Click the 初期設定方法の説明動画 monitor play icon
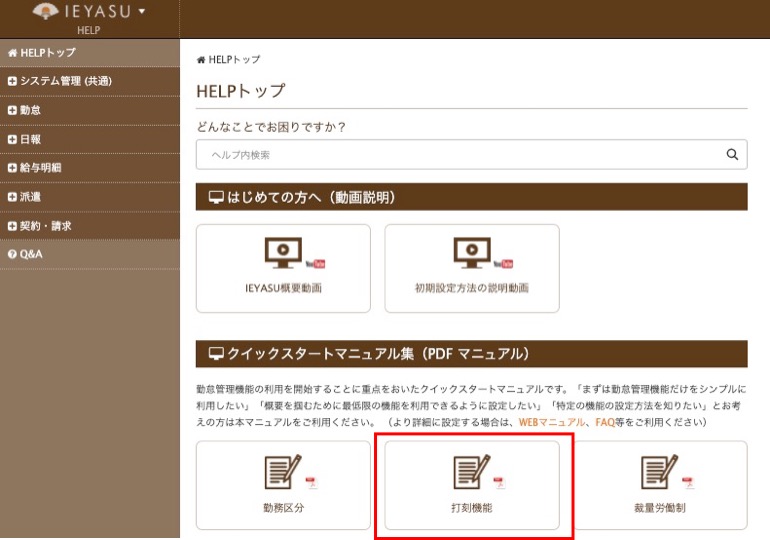The image size is (770, 540). click(472, 252)
